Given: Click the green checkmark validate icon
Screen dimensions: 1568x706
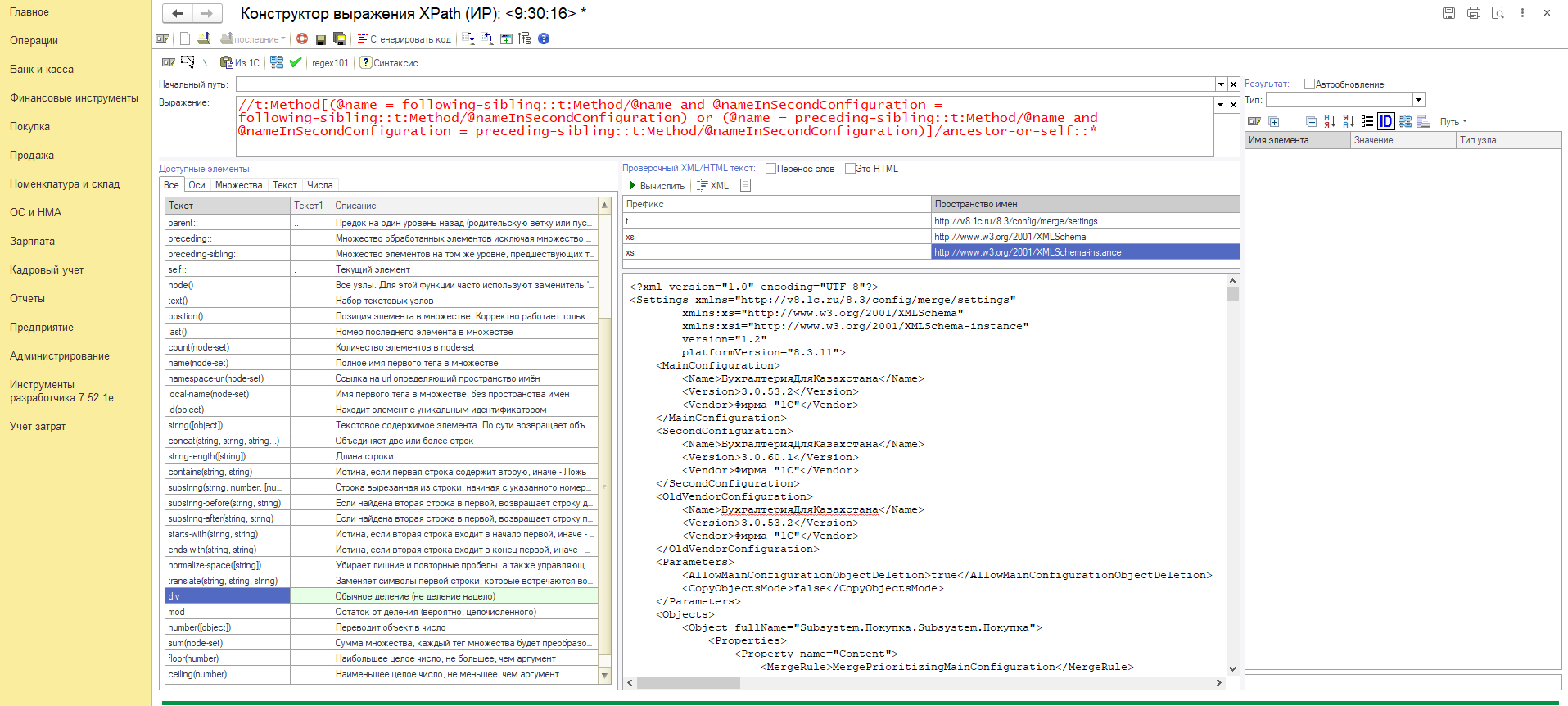Looking at the screenshot, I should pos(296,62).
